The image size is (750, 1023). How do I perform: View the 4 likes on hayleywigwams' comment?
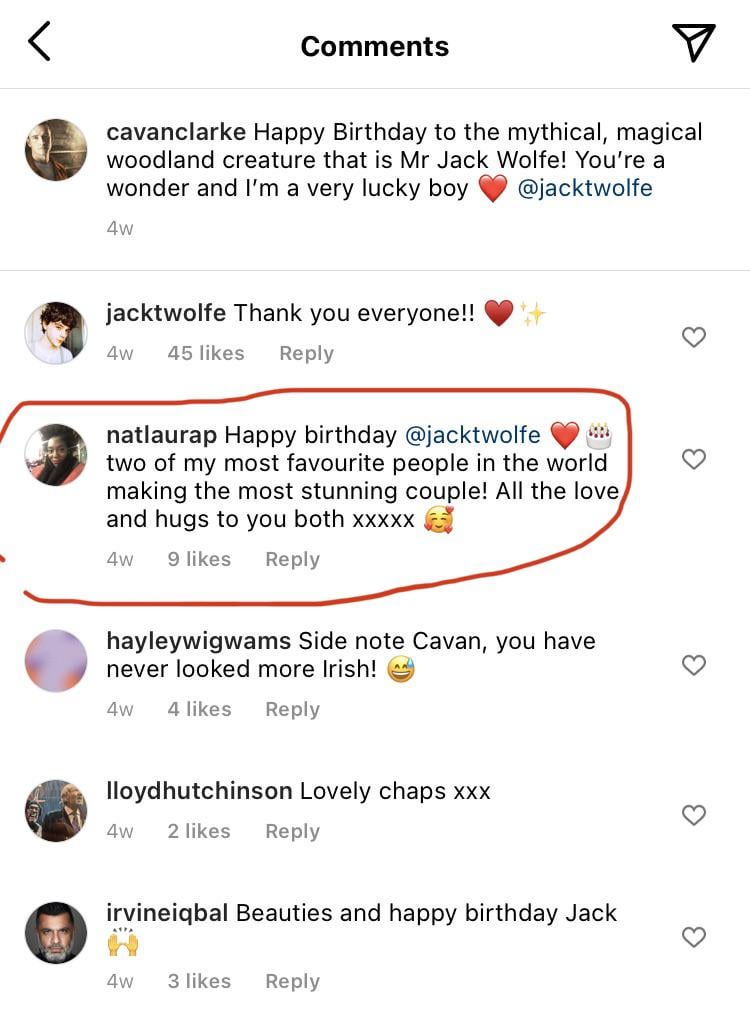[x=199, y=709]
